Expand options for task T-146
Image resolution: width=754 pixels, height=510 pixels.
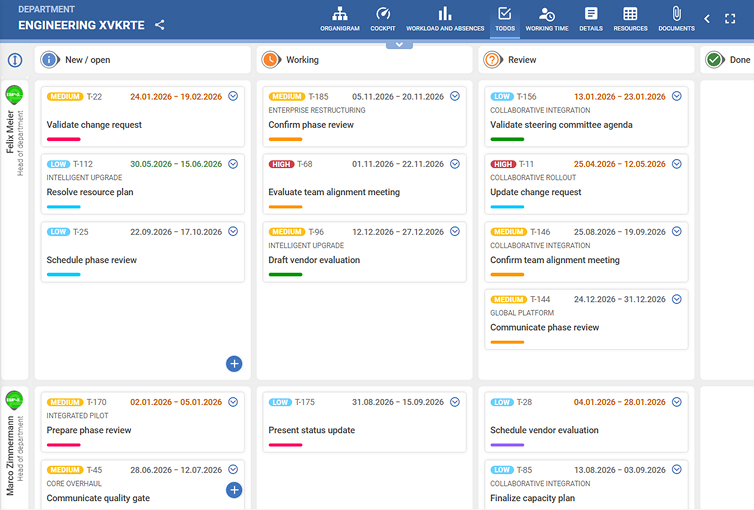[677, 231]
